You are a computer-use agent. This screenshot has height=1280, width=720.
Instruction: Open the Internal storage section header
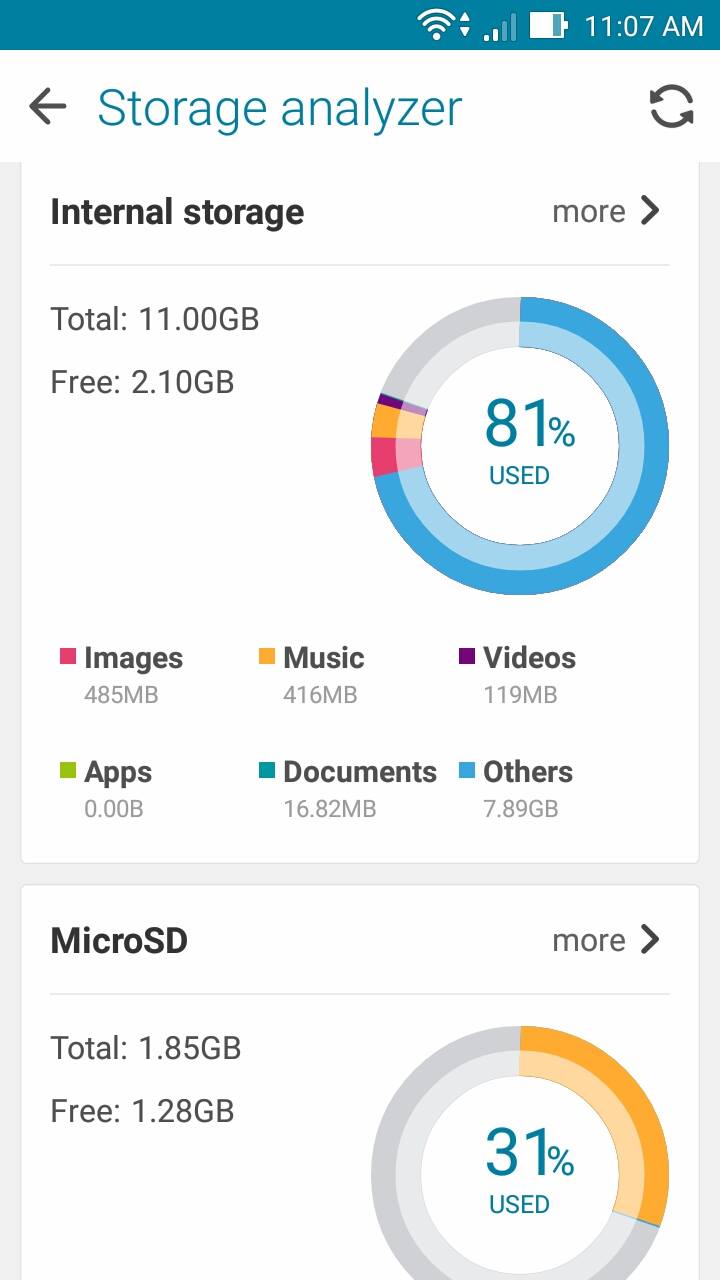click(x=177, y=212)
